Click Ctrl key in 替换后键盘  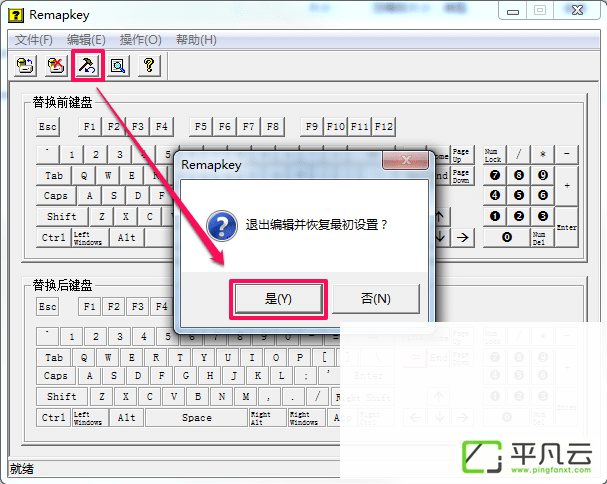54,418
